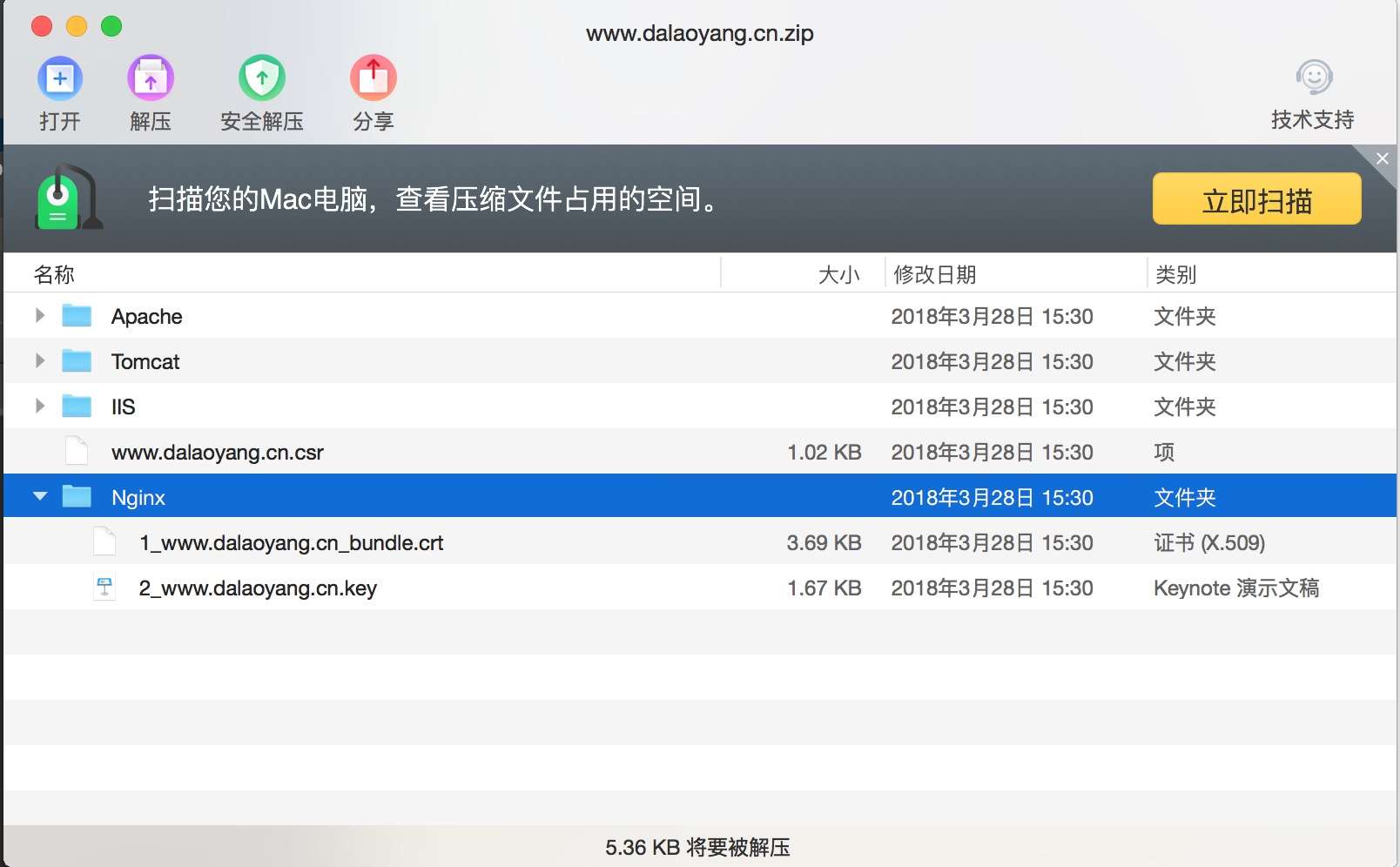This screenshot has height=867, width=1400.
Task: Click the 分享 (Share) toolbar icon
Action: pos(373,77)
